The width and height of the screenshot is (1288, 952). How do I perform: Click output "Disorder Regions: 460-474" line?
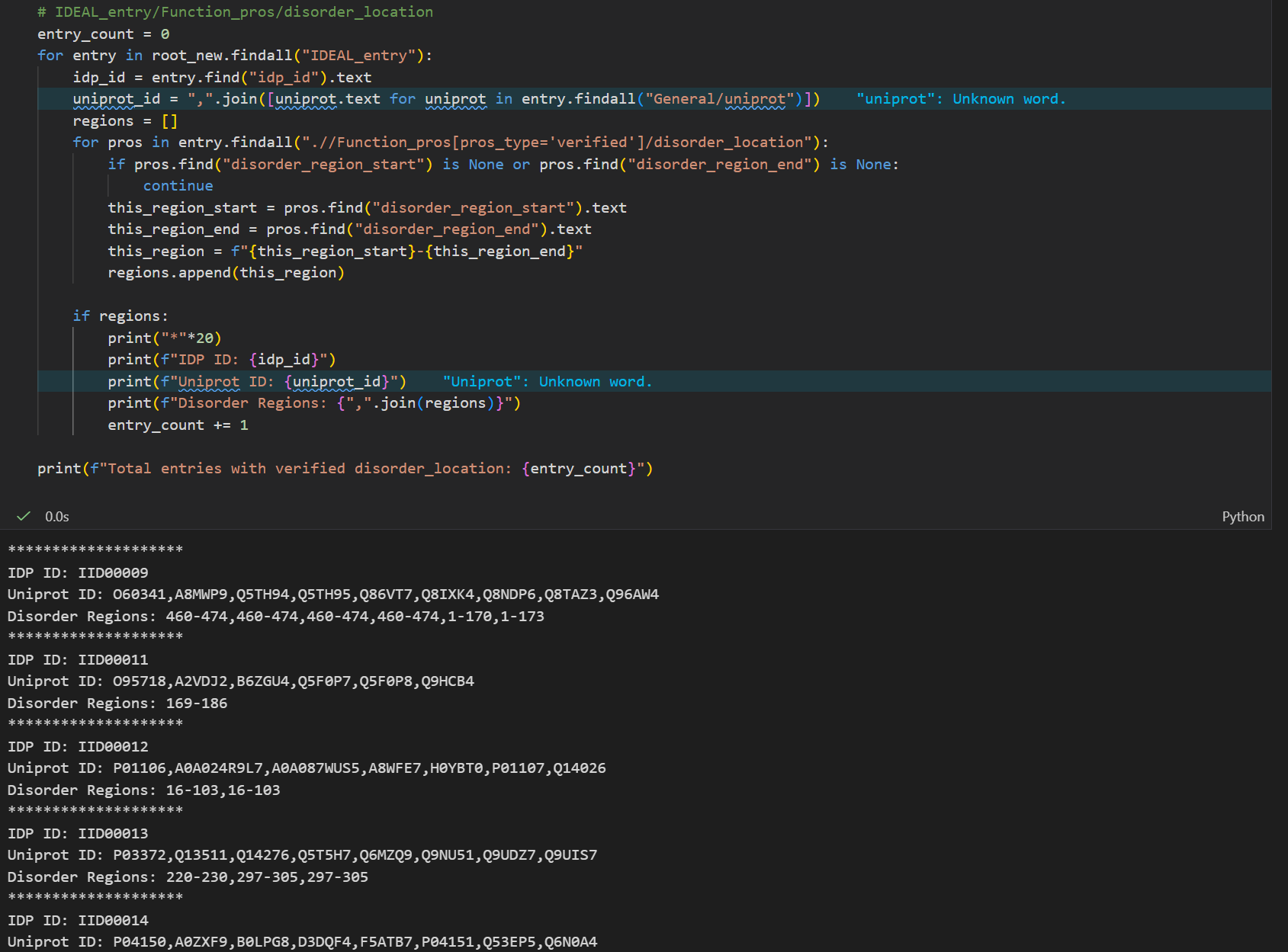click(x=276, y=617)
